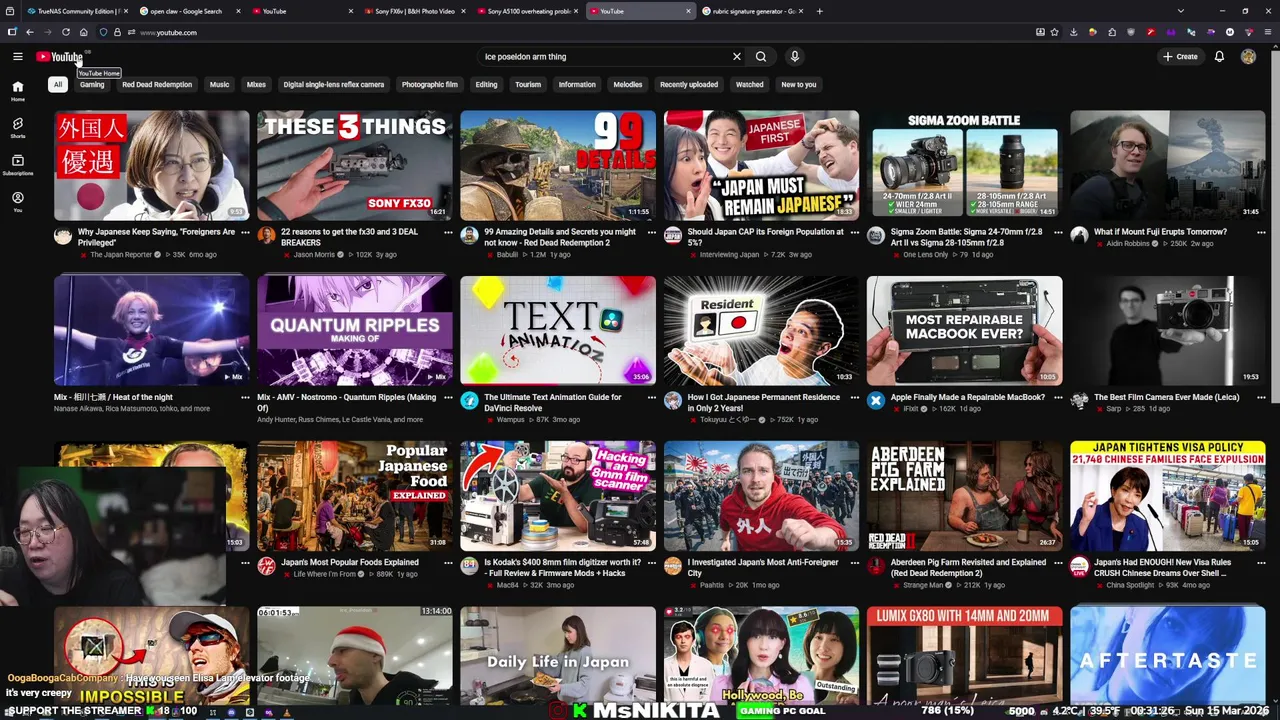Open the iFixit channel avatar
The height and width of the screenshot is (720, 1280).
click(876, 401)
